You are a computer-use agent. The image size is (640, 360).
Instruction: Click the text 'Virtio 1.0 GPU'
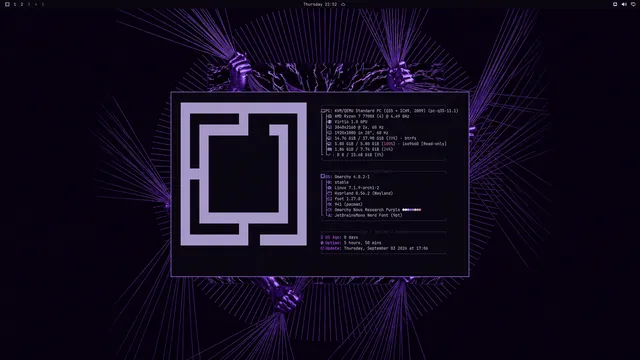tap(351, 122)
